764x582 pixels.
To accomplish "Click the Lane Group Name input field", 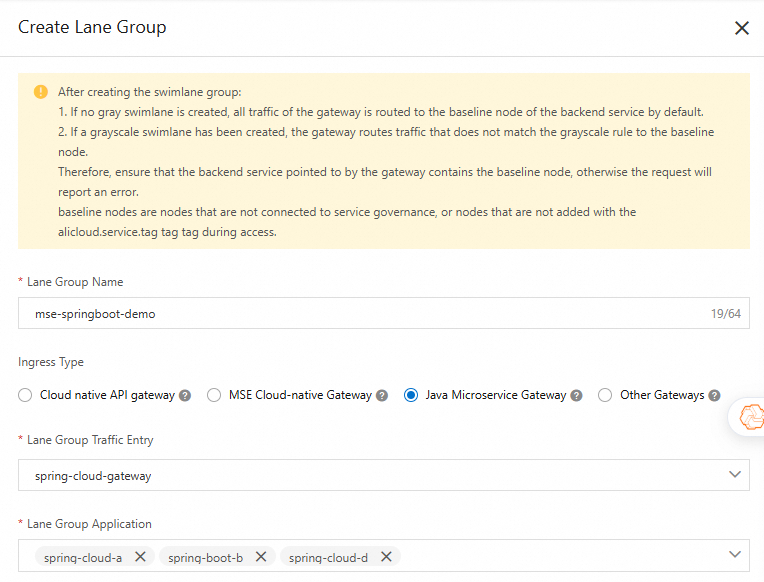I will (384, 313).
